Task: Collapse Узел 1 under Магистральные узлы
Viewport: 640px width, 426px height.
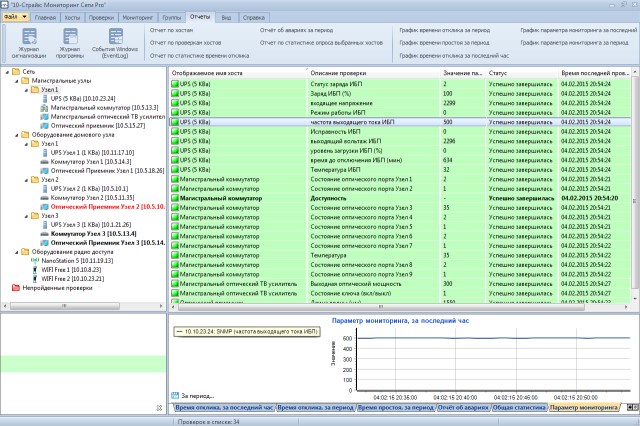Action: click(26, 90)
